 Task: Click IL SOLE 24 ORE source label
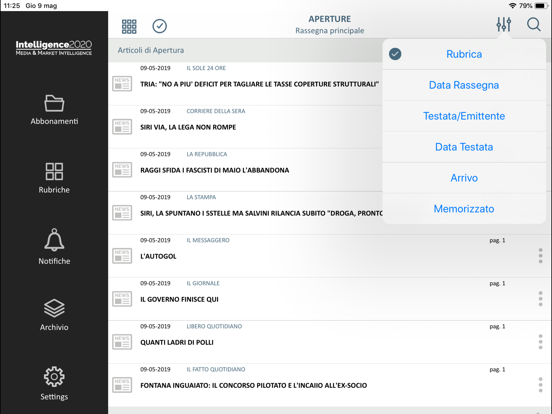click(206, 68)
